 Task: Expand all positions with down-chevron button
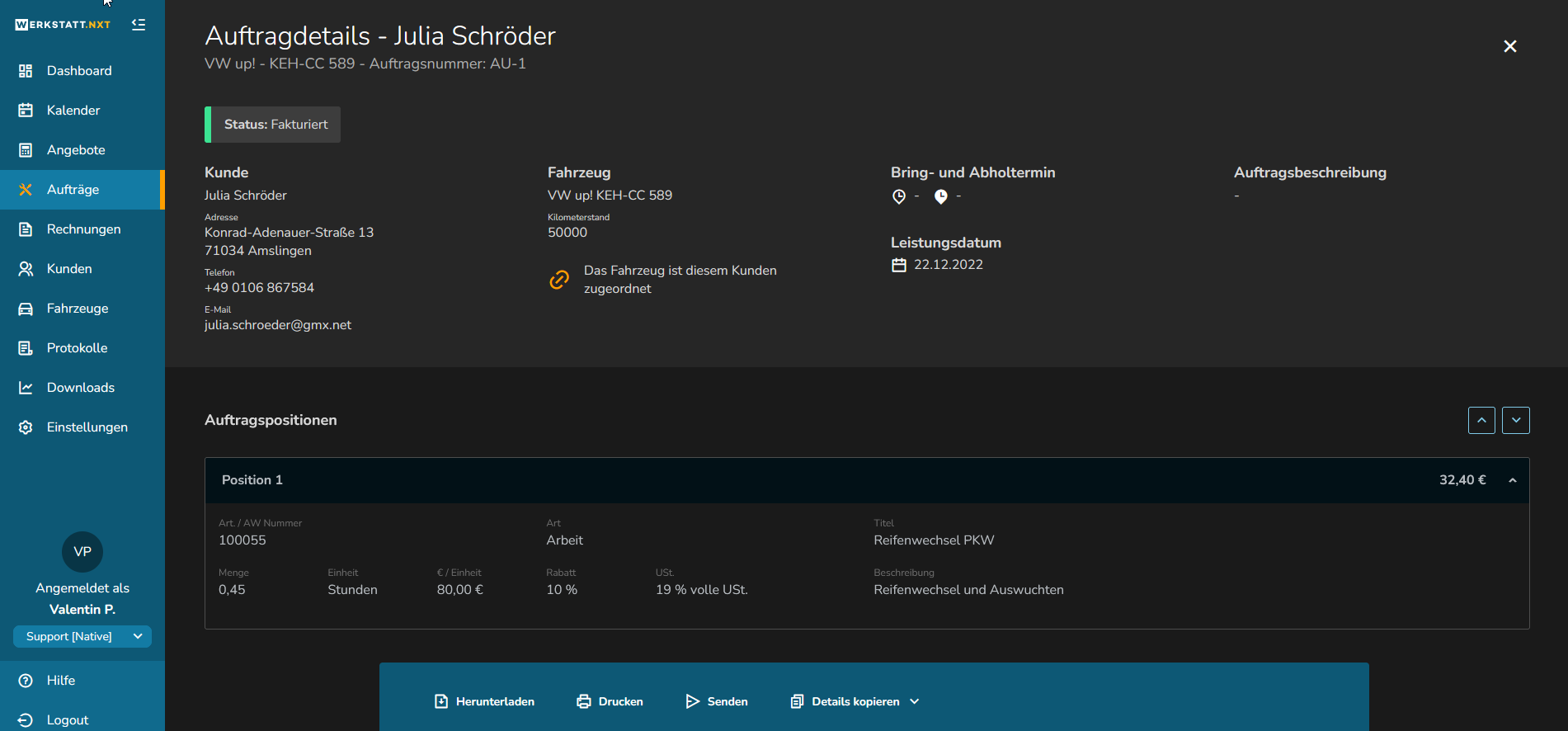(x=1516, y=420)
